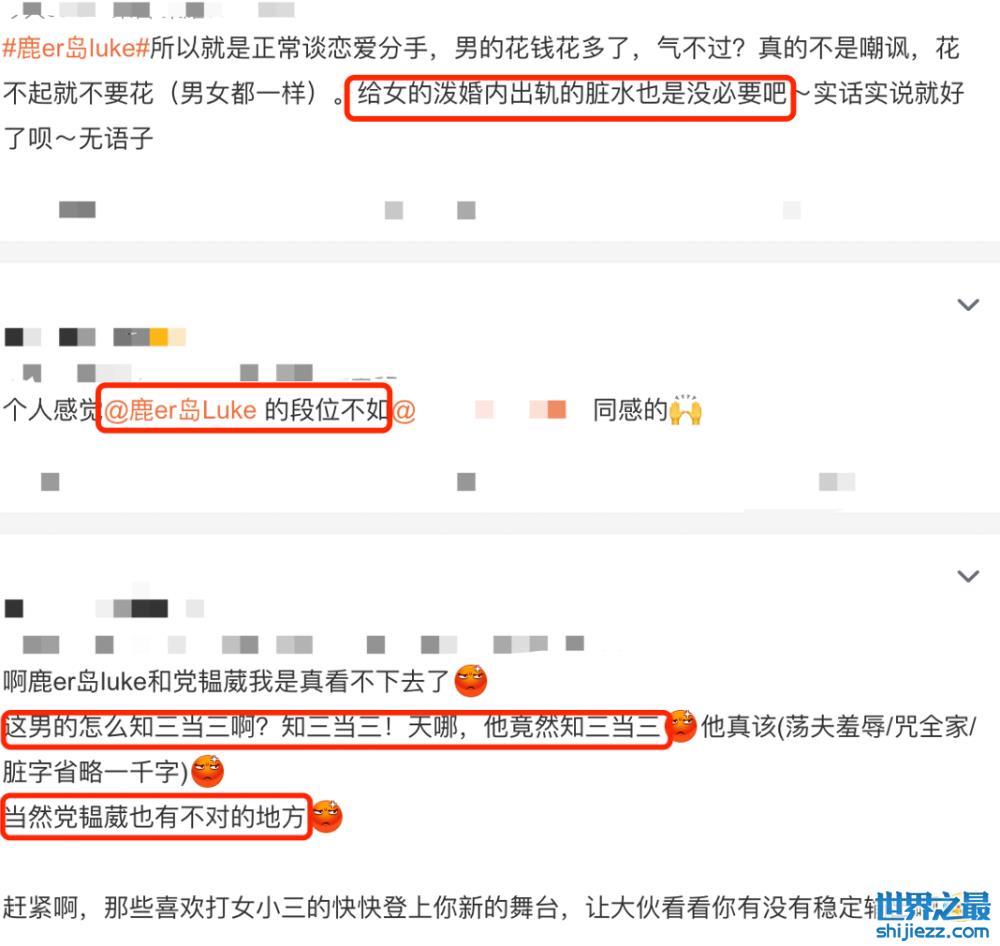Open the @鹿er岛Luke mentioned profile

point(180,410)
